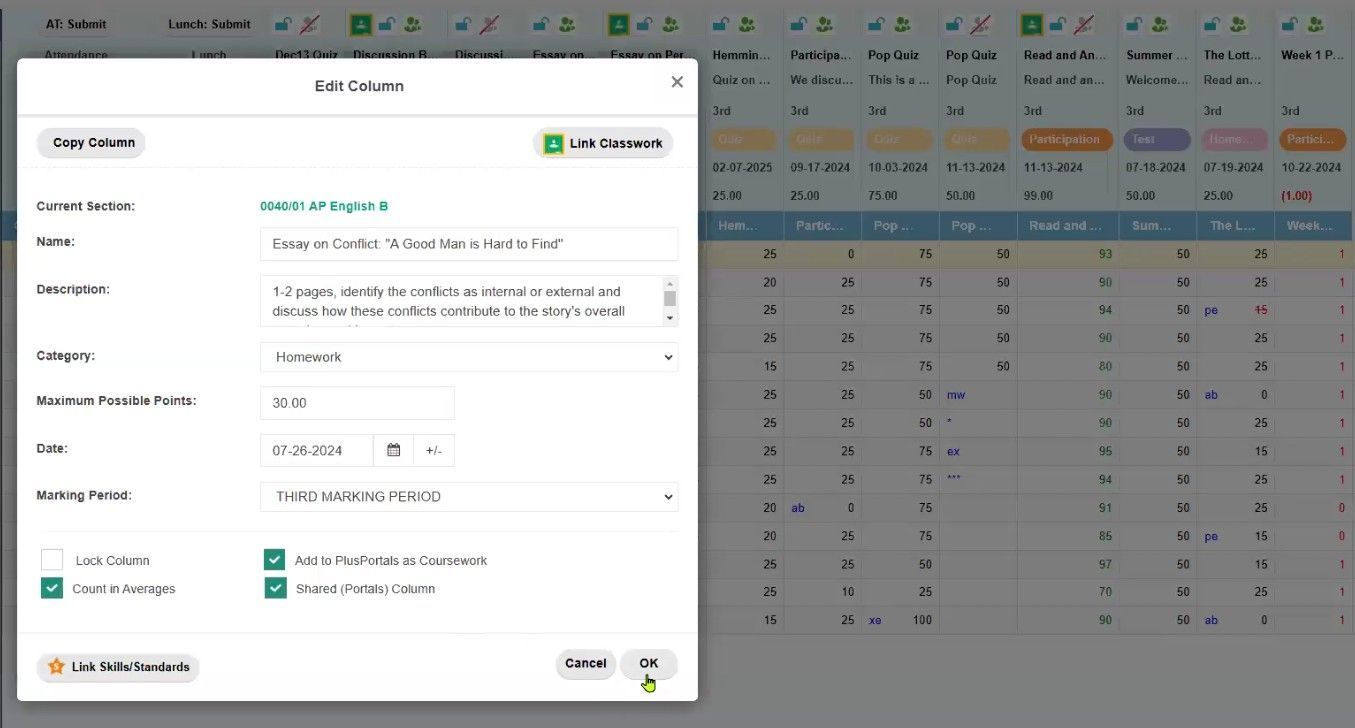Click the Classroom icon above Discussion B column
The width and height of the screenshot is (1355, 728).
[362, 23]
